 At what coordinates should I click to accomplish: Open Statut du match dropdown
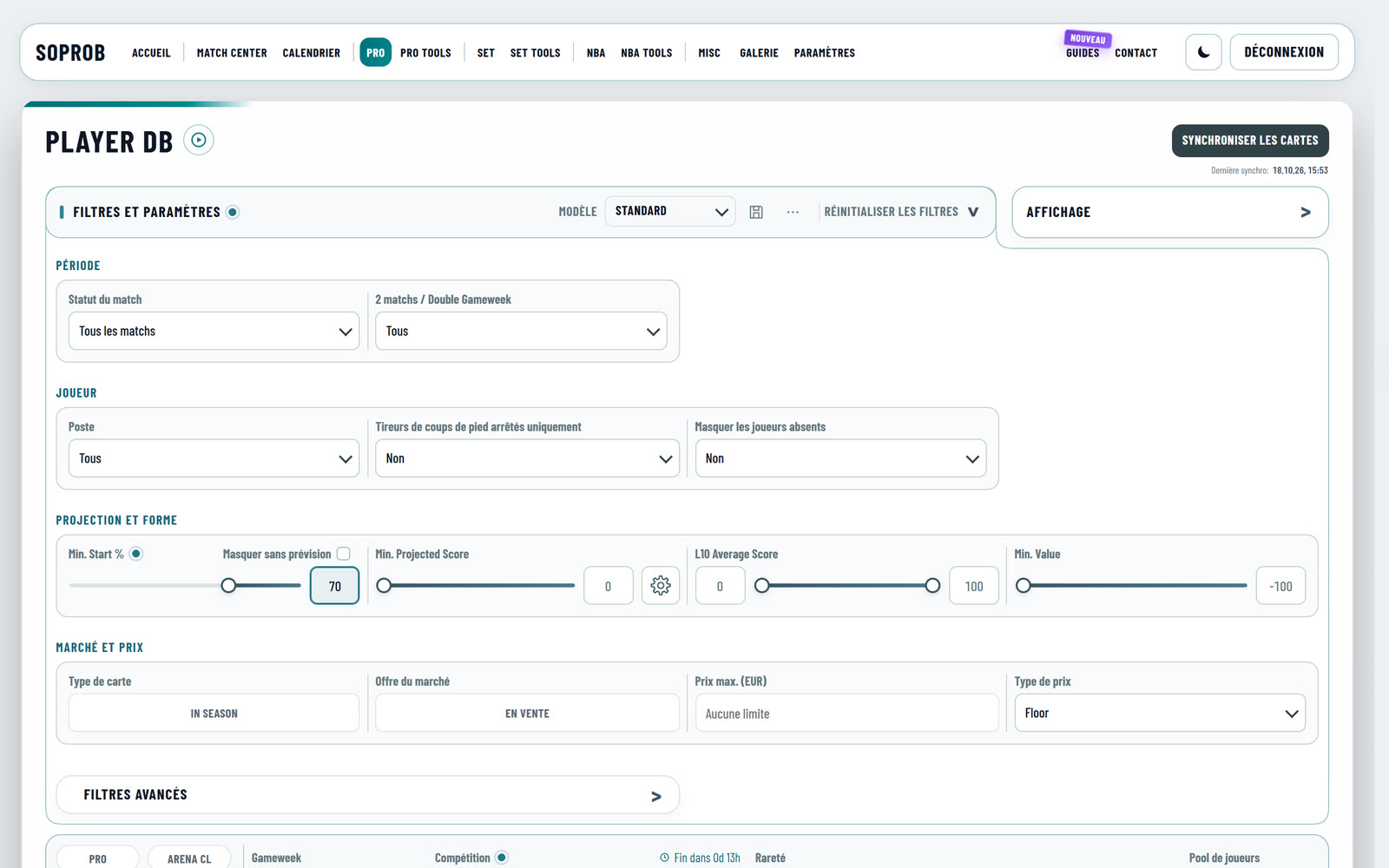(x=214, y=331)
